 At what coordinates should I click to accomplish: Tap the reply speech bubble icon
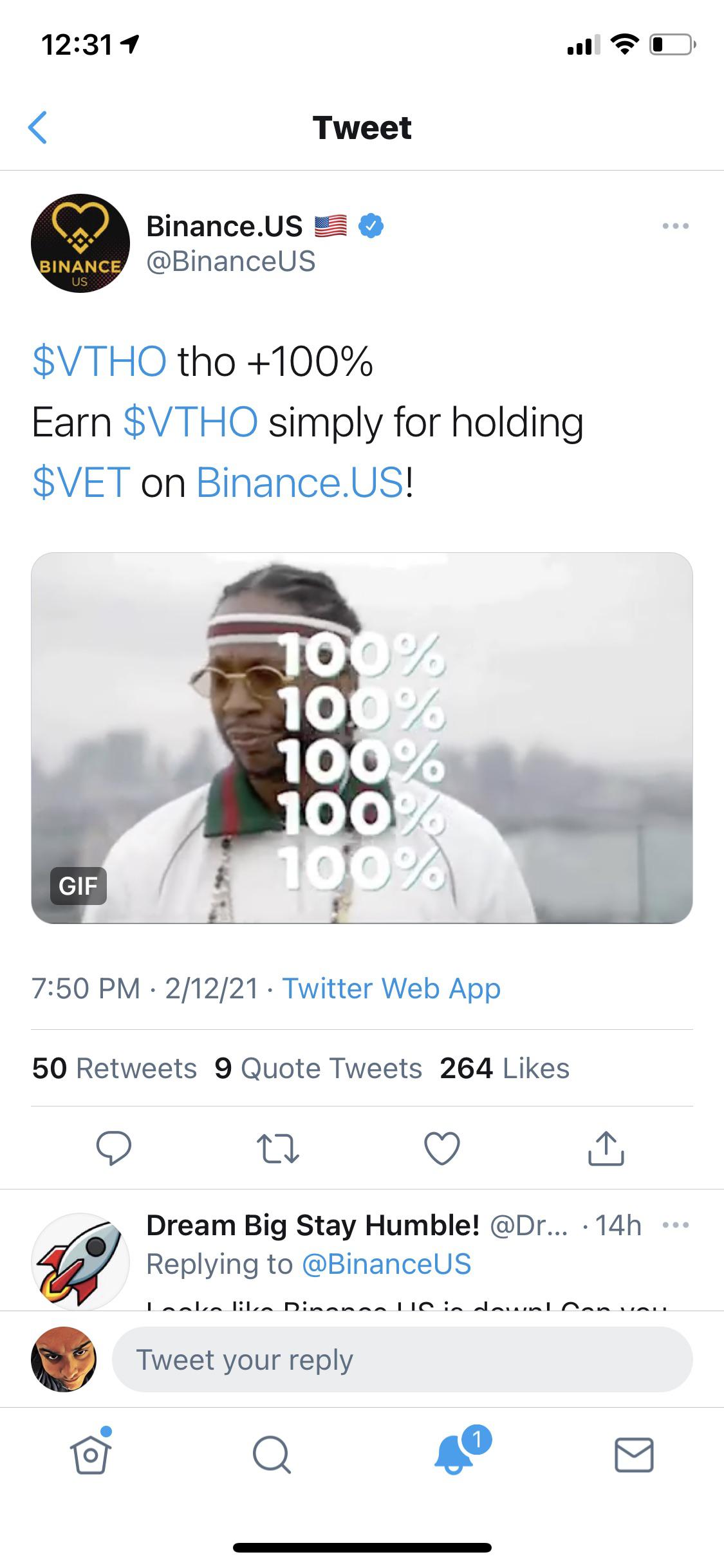click(114, 1148)
